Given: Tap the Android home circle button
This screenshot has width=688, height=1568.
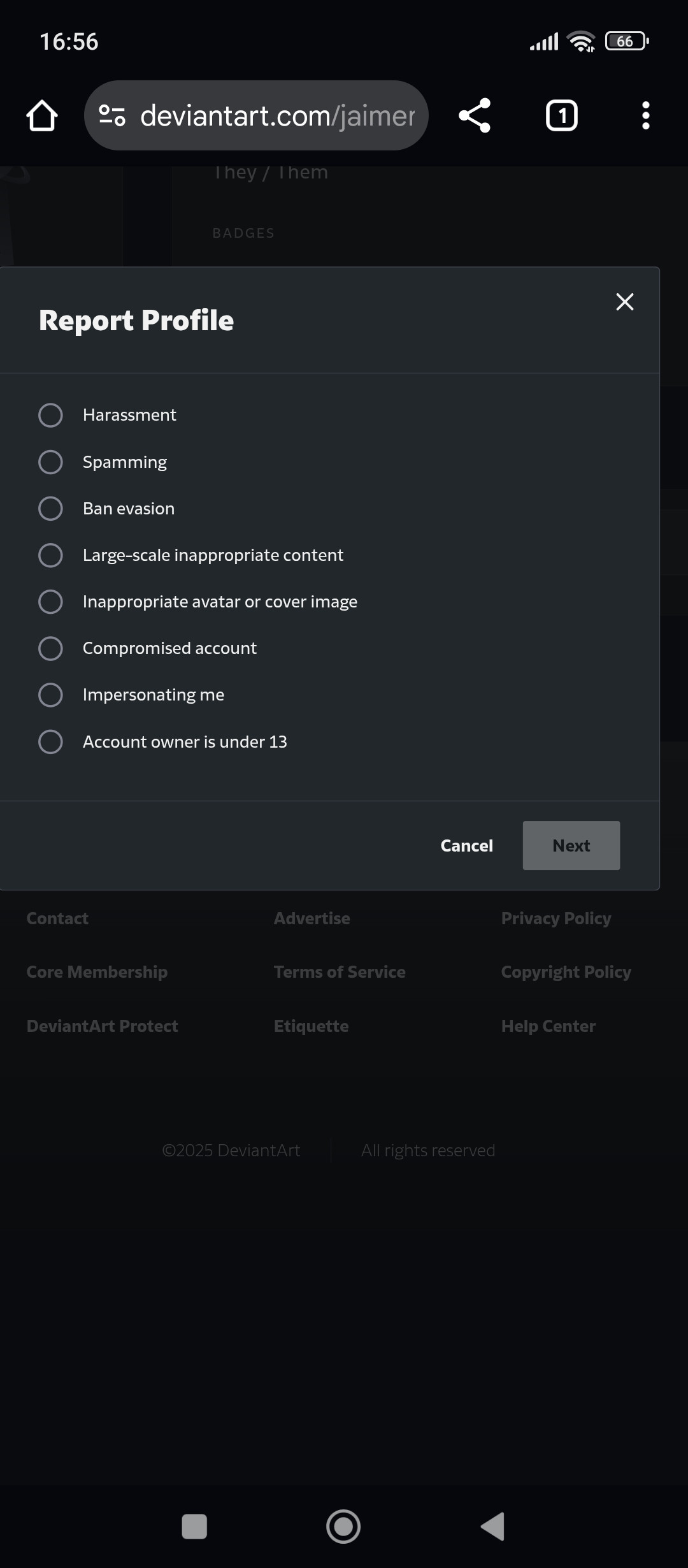Looking at the screenshot, I should pyautogui.click(x=343, y=1527).
